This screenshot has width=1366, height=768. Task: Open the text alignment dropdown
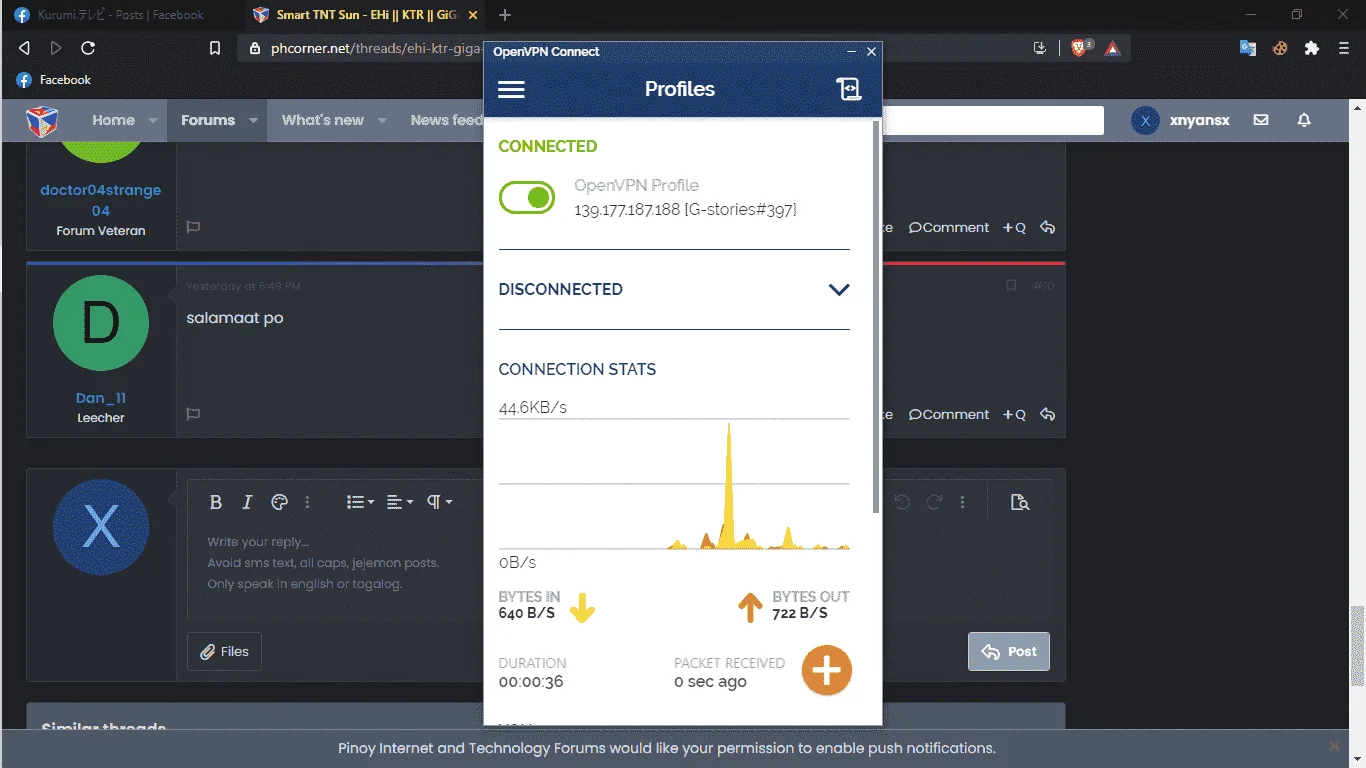[399, 502]
